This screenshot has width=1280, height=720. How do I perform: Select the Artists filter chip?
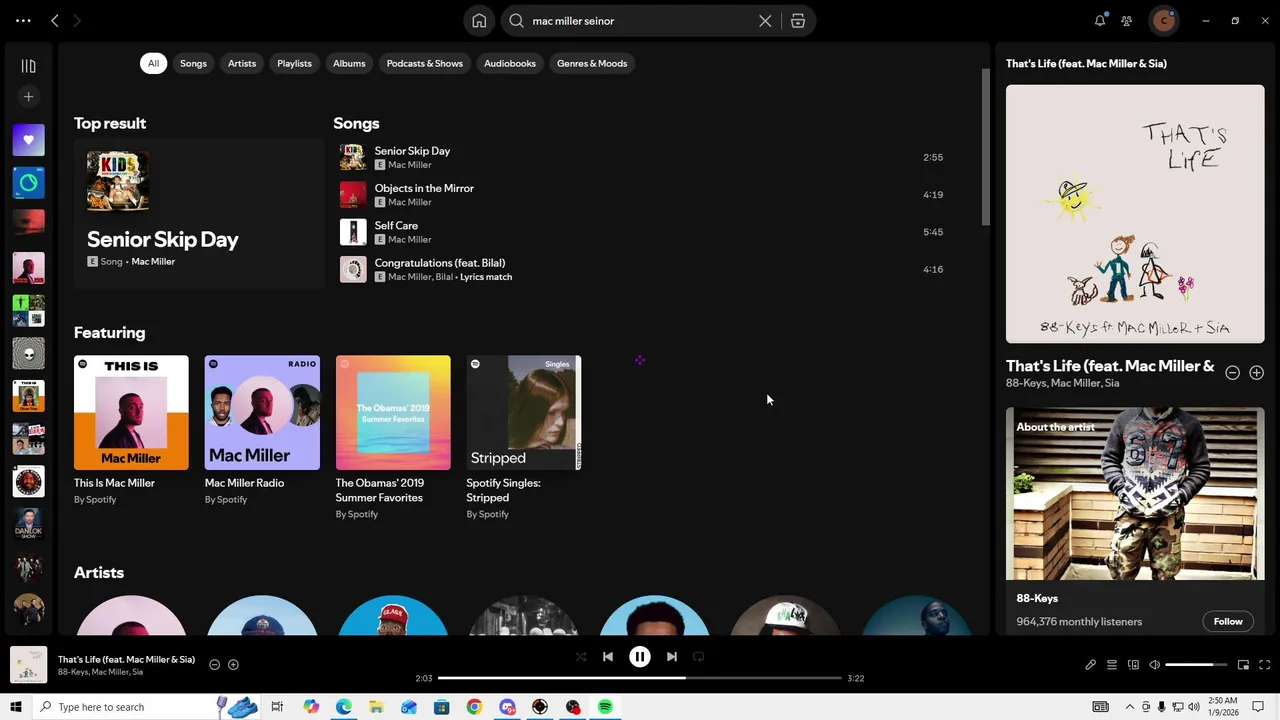(242, 63)
